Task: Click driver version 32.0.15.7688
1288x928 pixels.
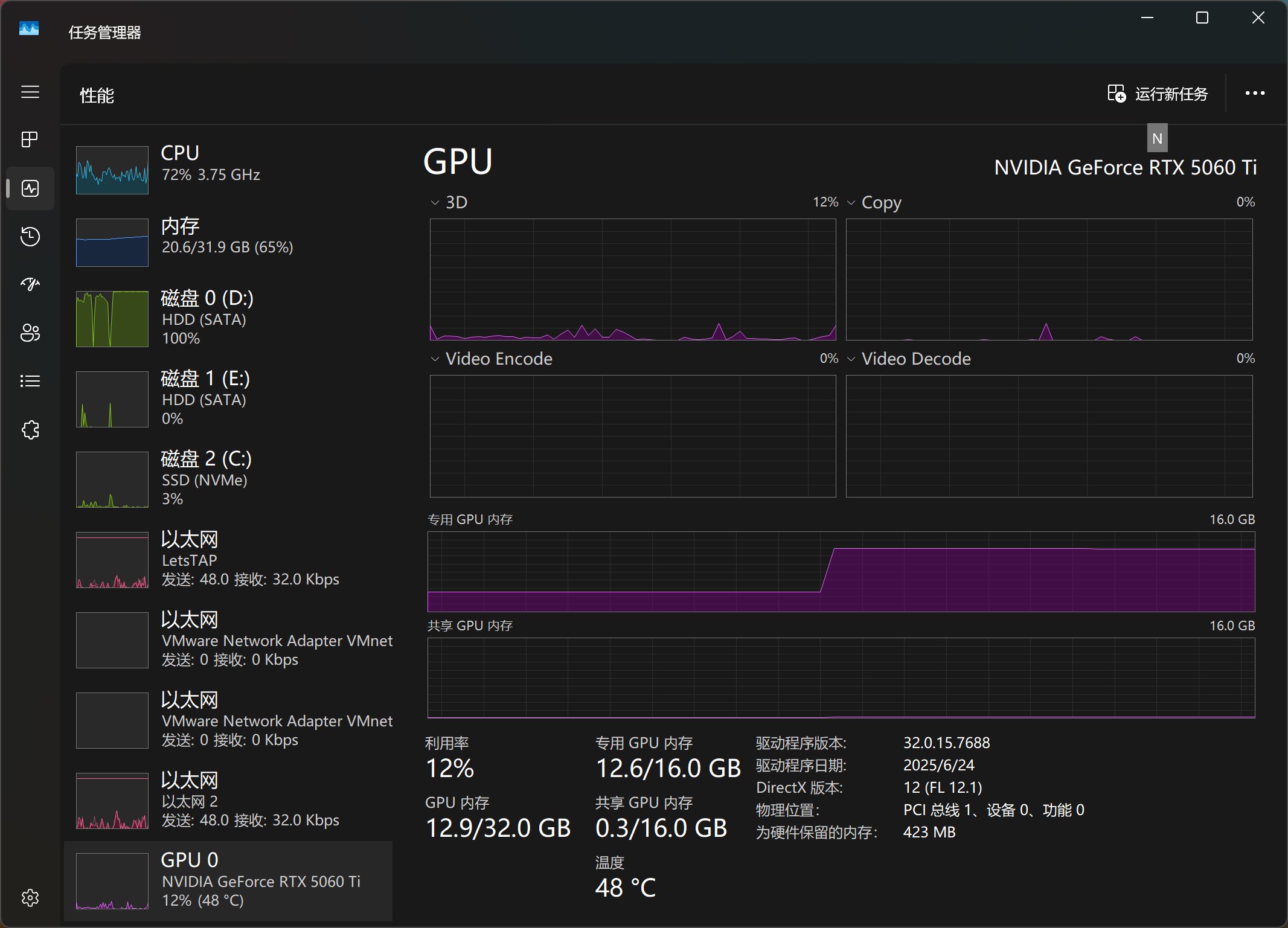Action: (946, 743)
